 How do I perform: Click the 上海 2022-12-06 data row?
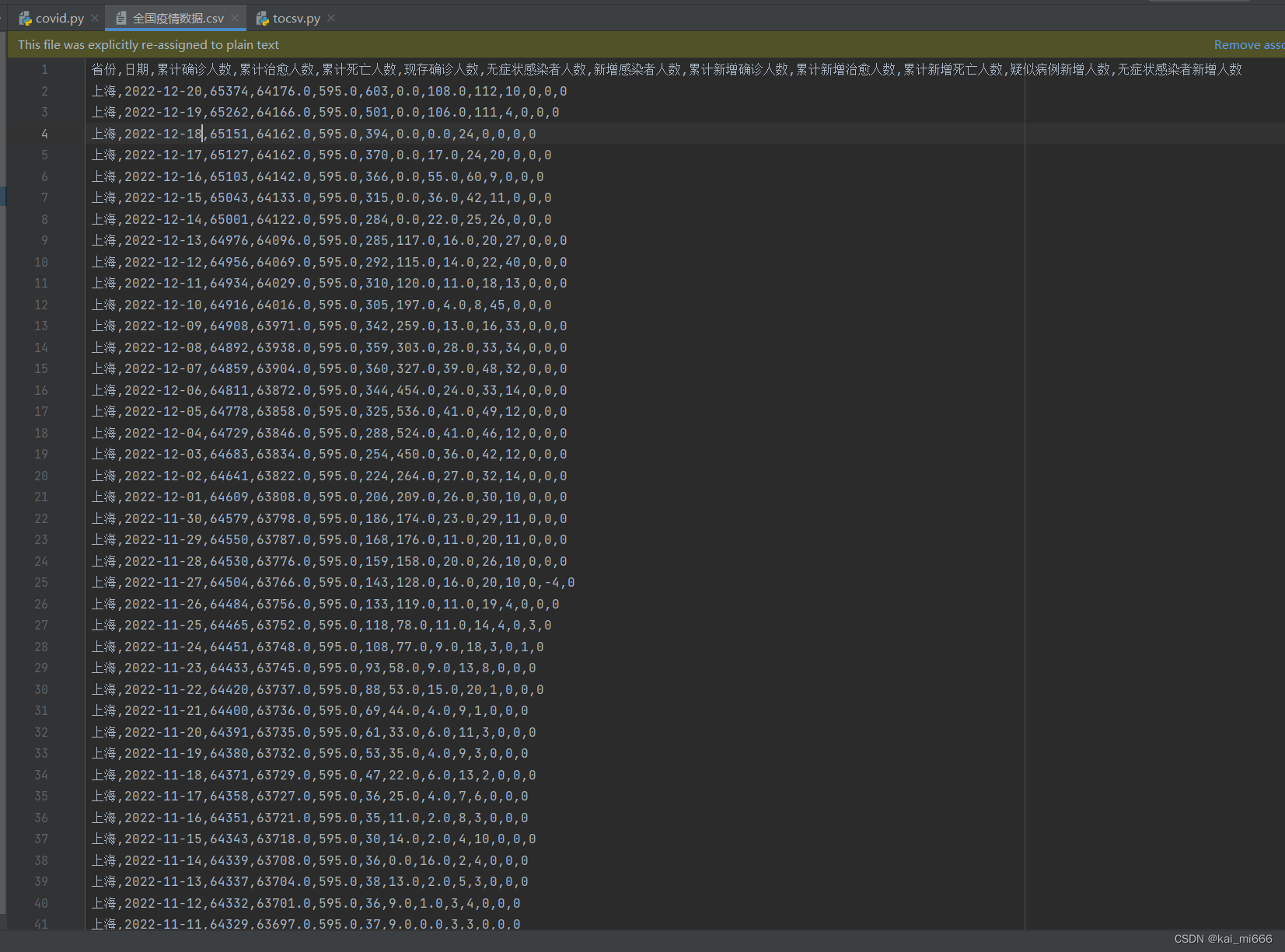[x=329, y=390]
